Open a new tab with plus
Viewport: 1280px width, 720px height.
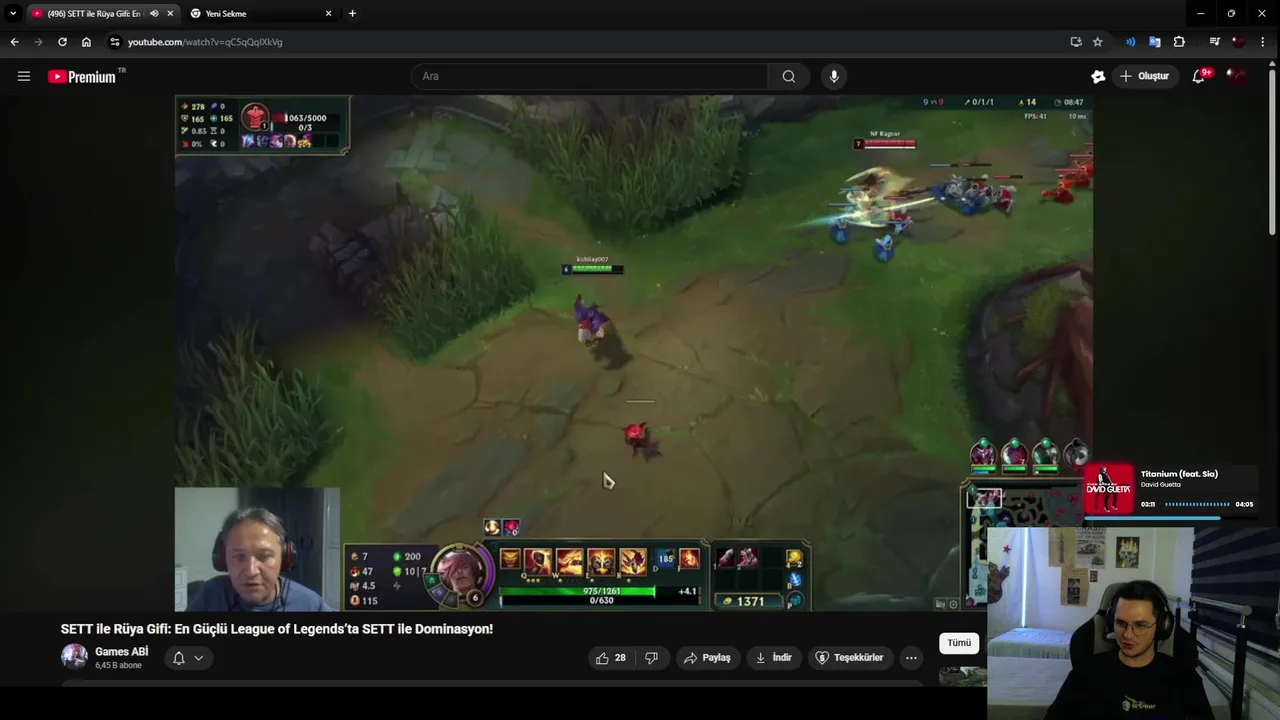[x=352, y=13]
